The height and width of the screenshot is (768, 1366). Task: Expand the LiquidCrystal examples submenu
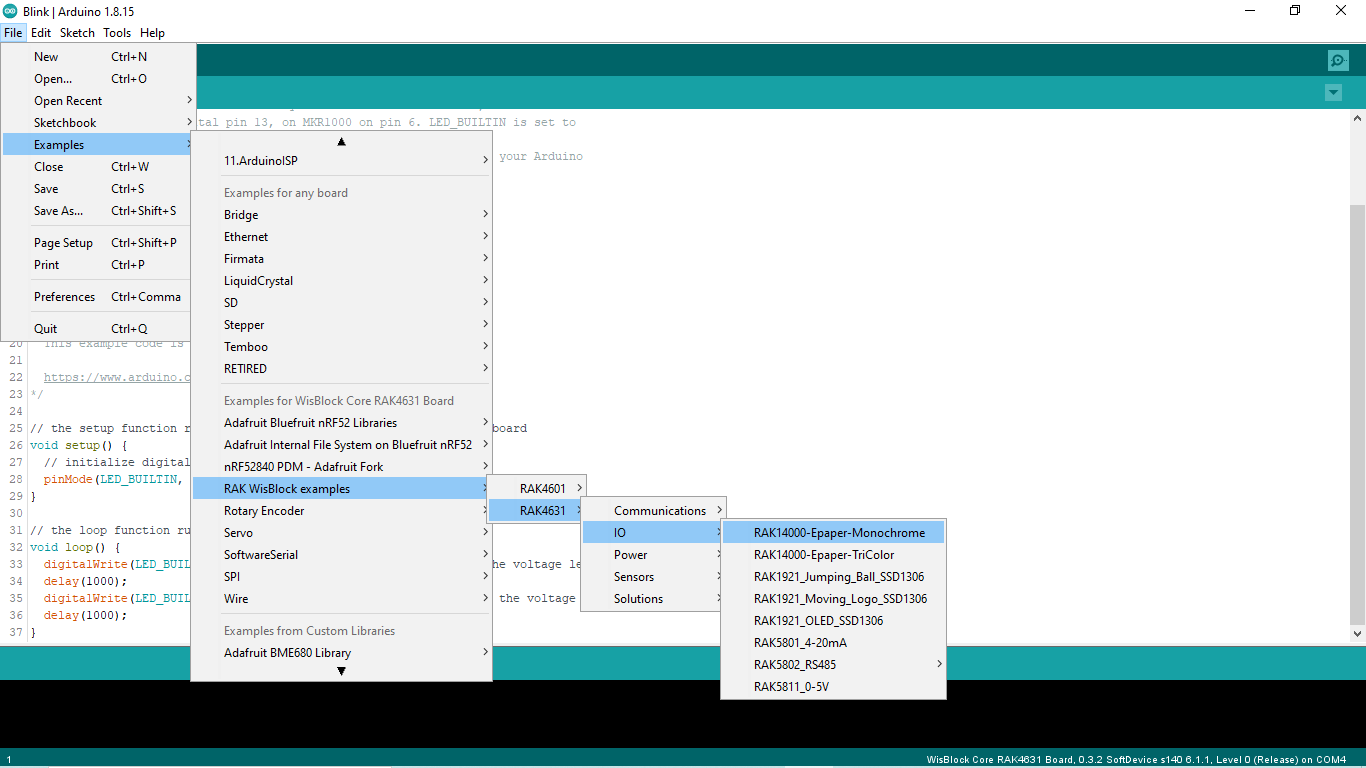(342, 281)
